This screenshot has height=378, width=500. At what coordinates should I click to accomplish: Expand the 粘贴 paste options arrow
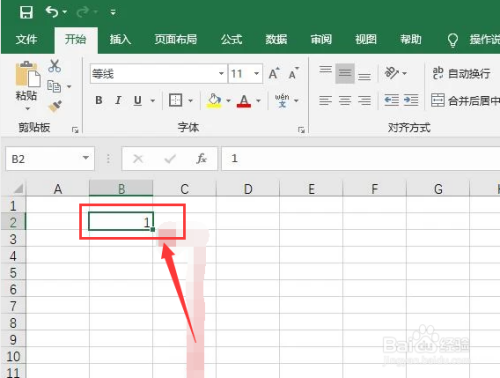[27, 109]
